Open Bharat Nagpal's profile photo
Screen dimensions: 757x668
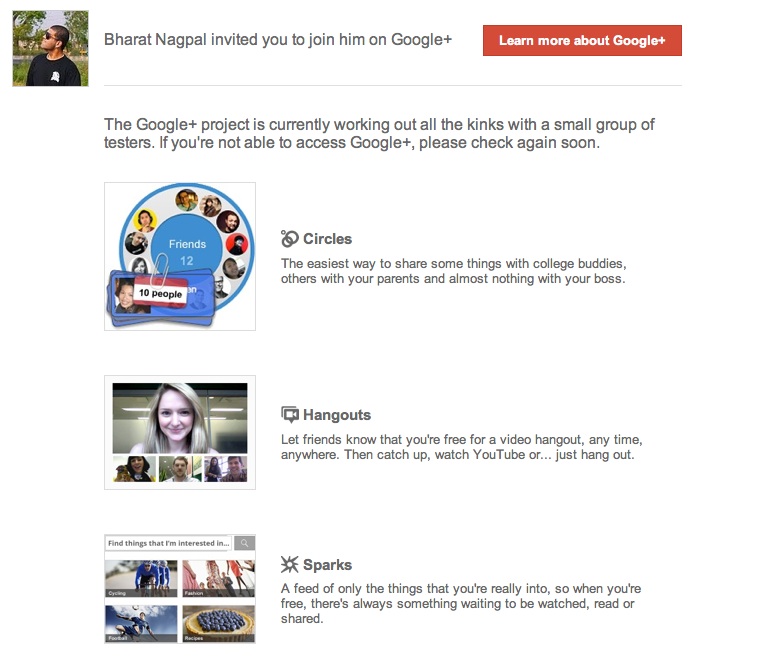(50, 48)
